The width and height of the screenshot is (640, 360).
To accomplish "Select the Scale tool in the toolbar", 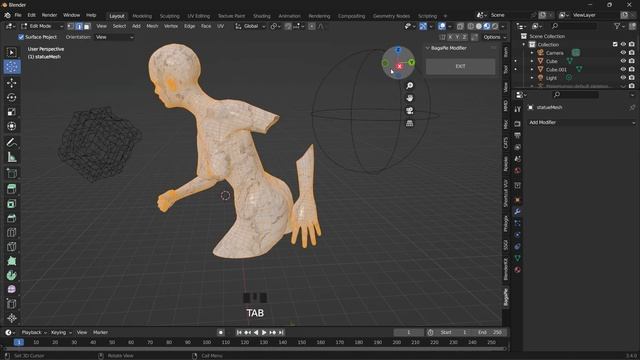I will point(11,111).
